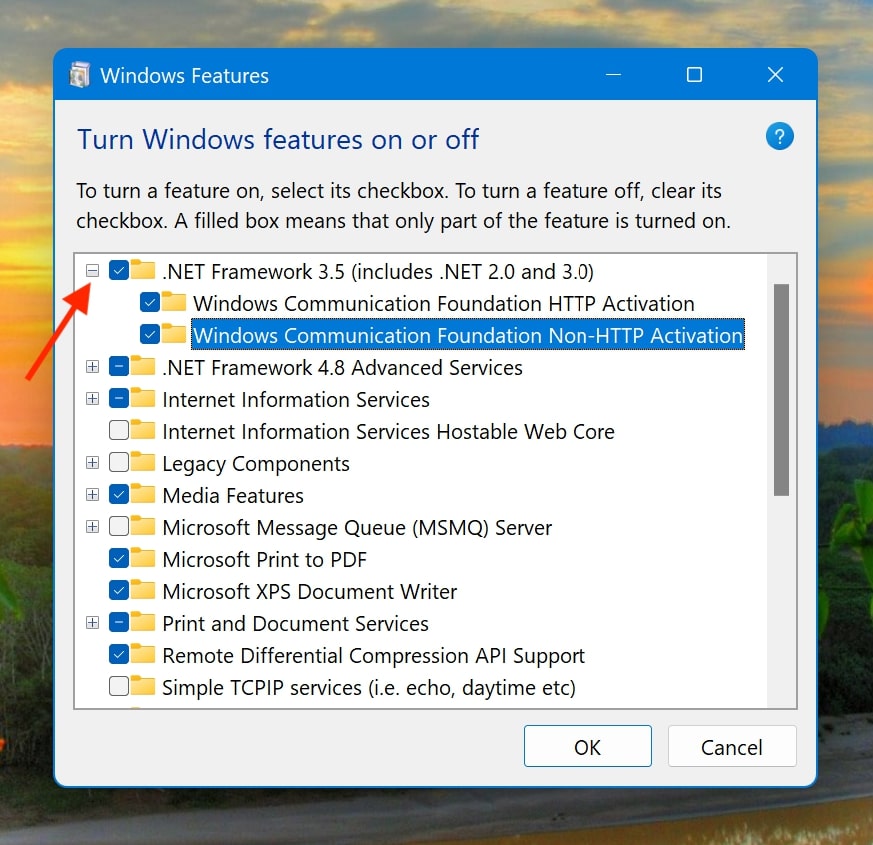Check the Simple TCPIP services checkbox
Screen dimensions: 873x845
[x=121, y=687]
